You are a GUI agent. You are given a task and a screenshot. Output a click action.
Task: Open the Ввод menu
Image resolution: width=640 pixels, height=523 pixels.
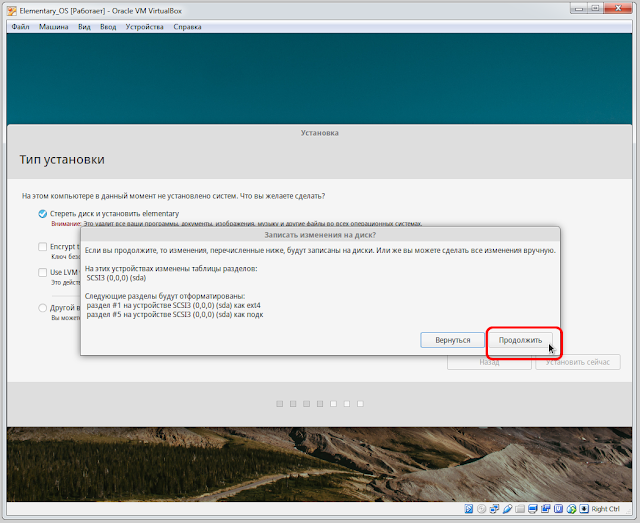[x=108, y=27]
